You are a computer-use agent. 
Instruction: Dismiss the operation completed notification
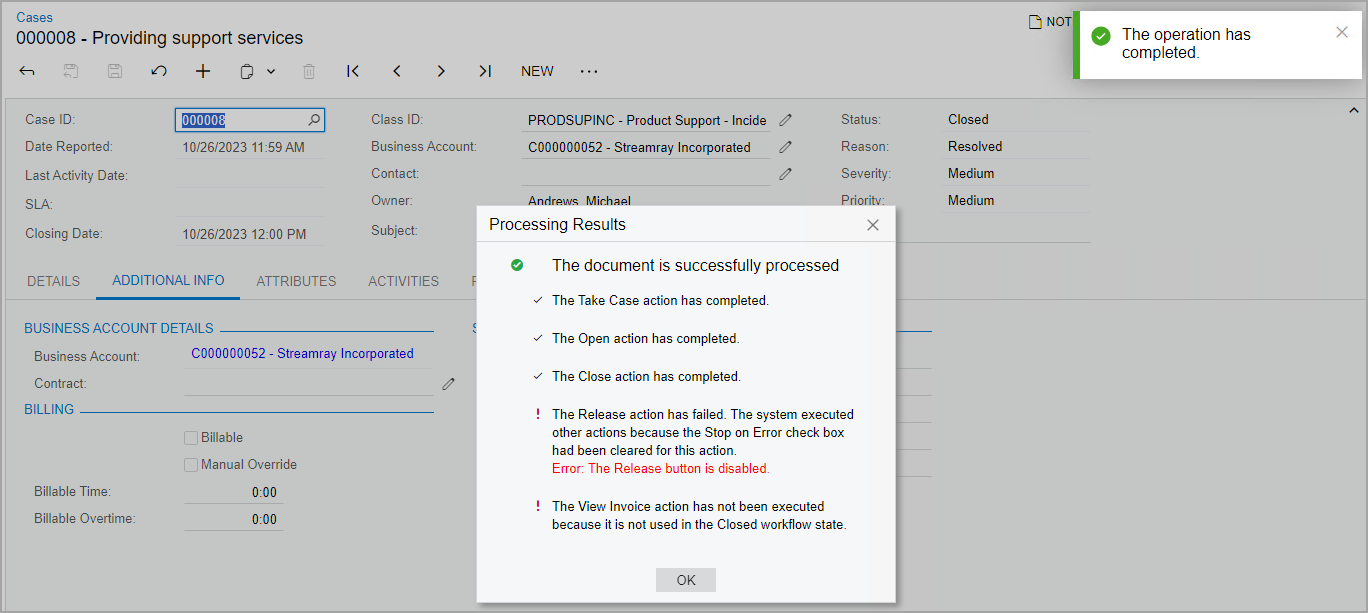1342,32
